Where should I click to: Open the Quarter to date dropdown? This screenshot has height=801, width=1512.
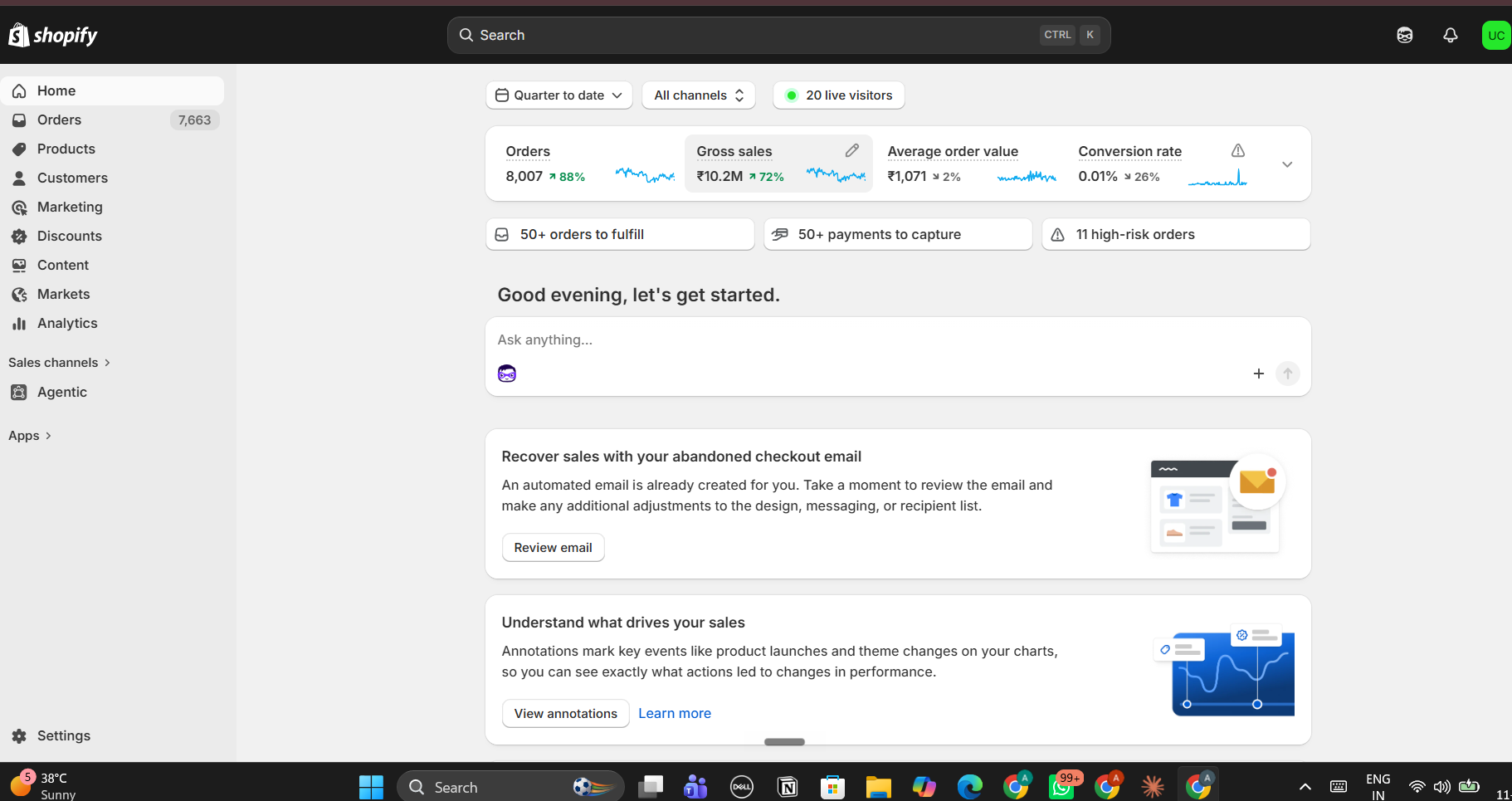coord(559,95)
